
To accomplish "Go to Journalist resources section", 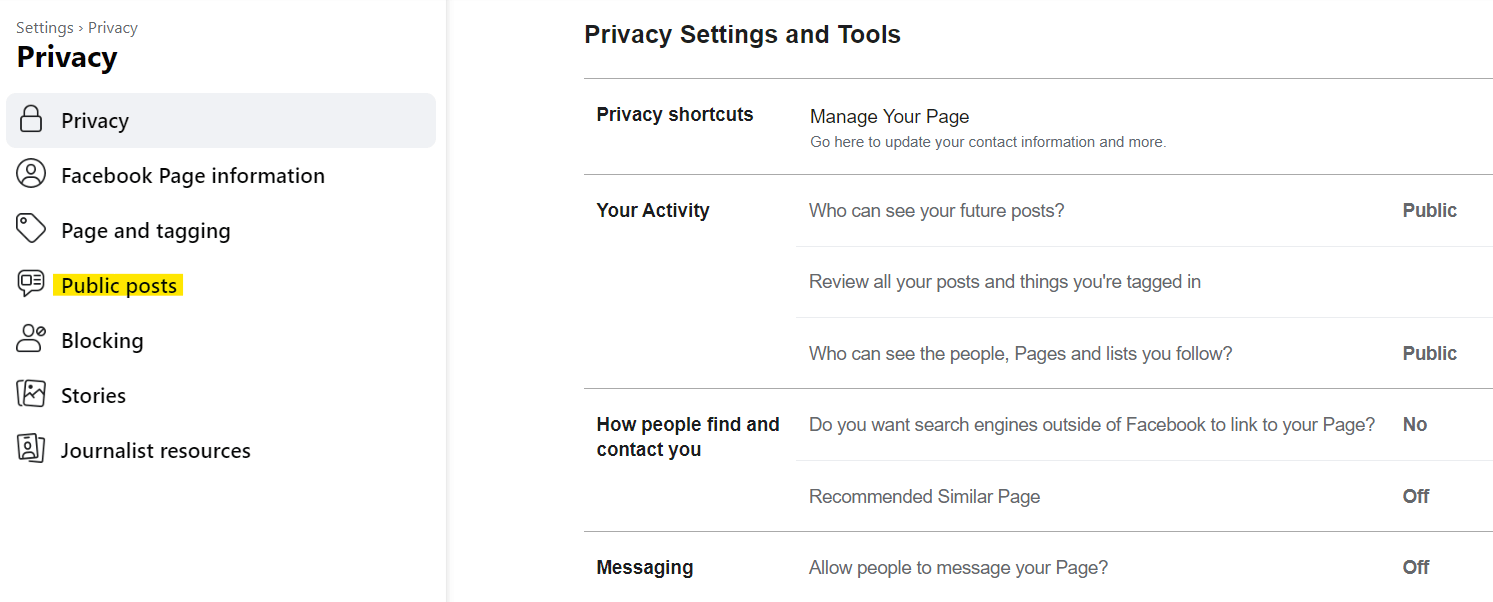I will (x=156, y=451).
